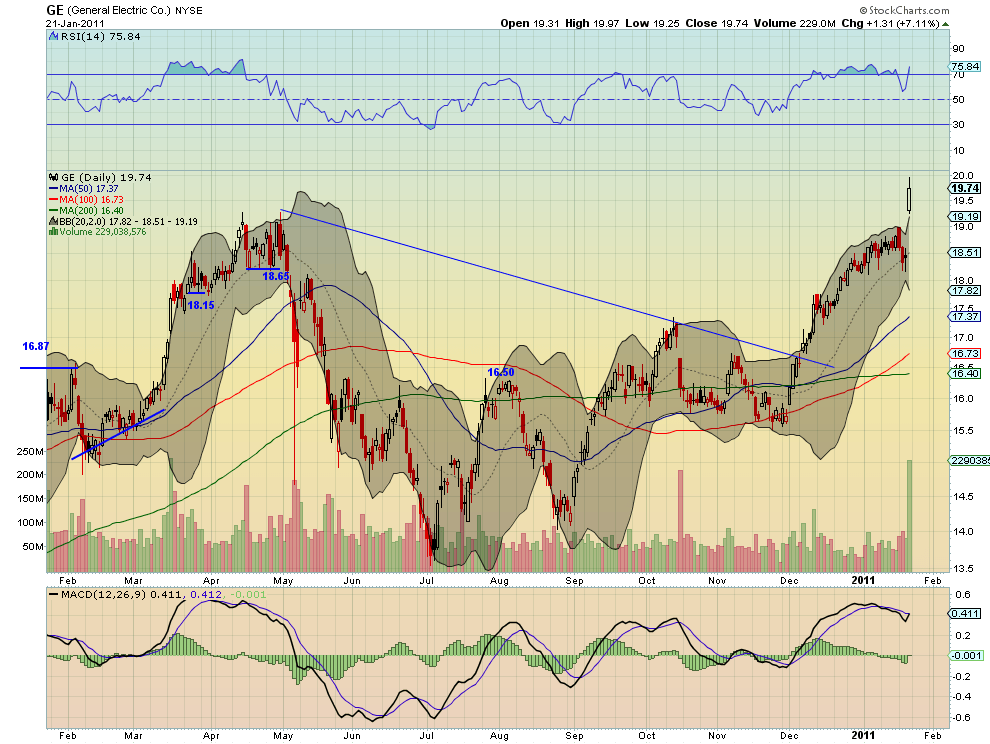The image size is (990, 744).
Task: Click the 90 label on RSI axis
Action: tap(958, 49)
